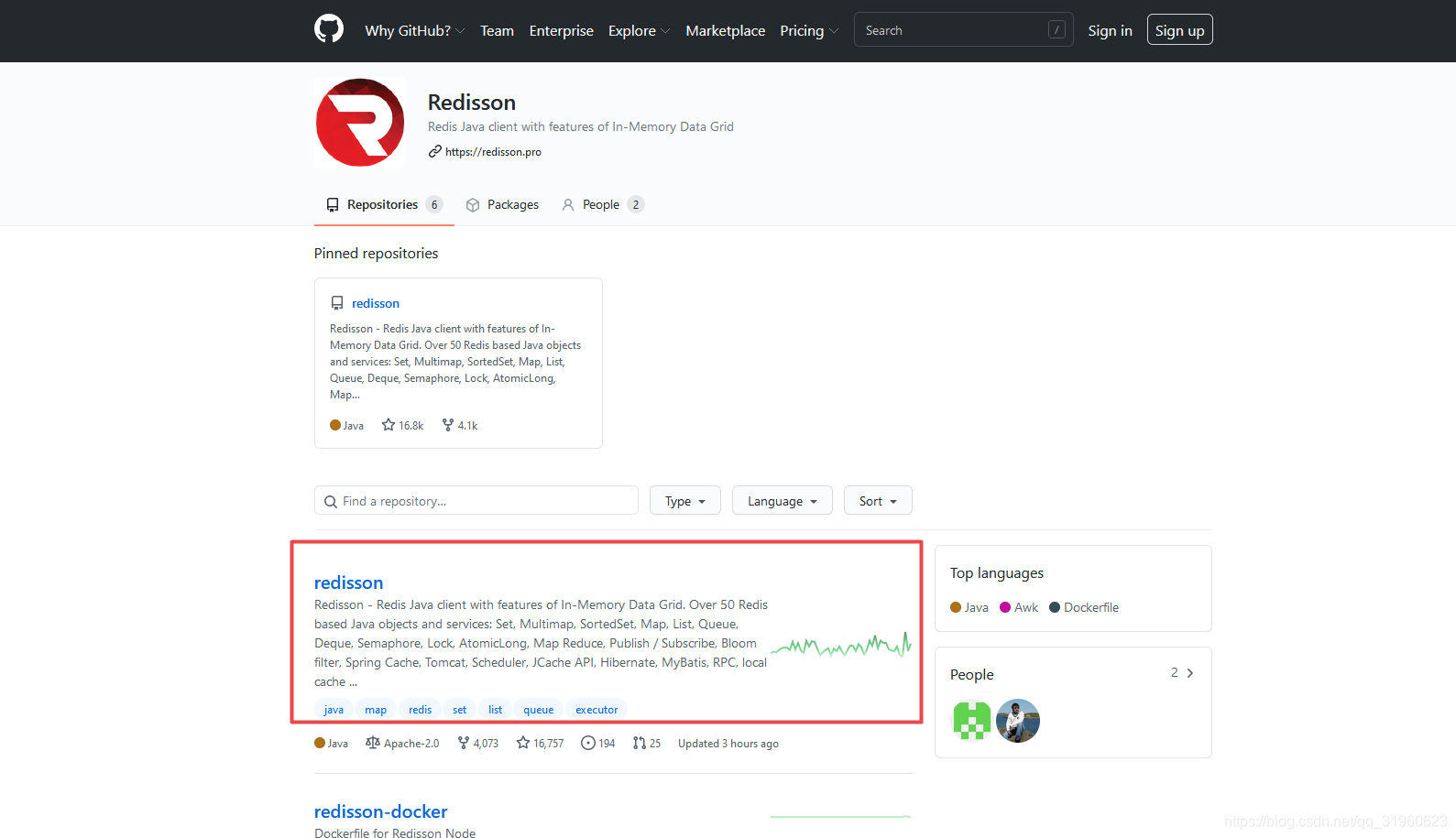Select the java topic tag
This screenshot has height=838, width=1456.
[x=334, y=710]
